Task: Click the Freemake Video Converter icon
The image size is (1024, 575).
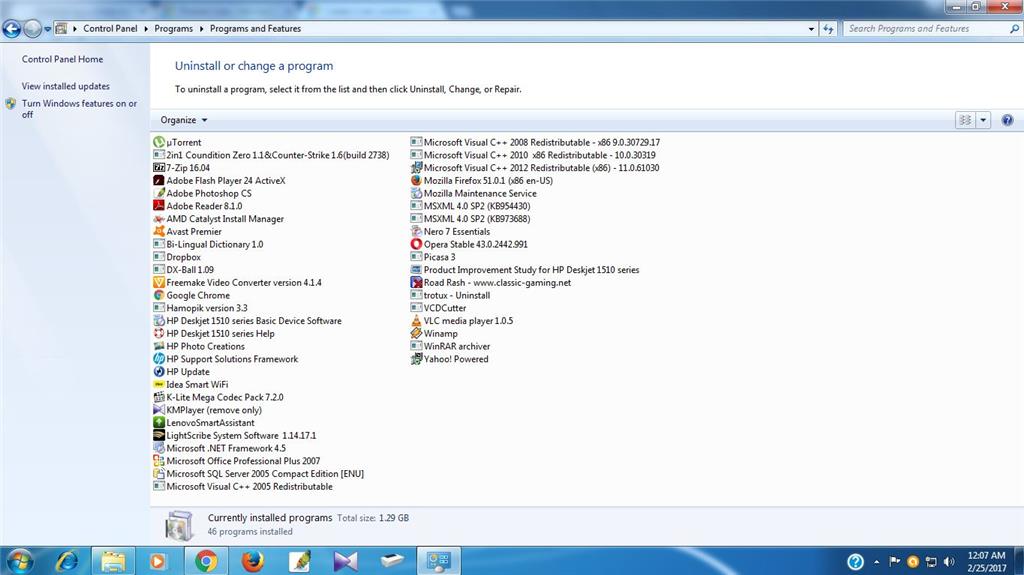Action: [x=159, y=282]
